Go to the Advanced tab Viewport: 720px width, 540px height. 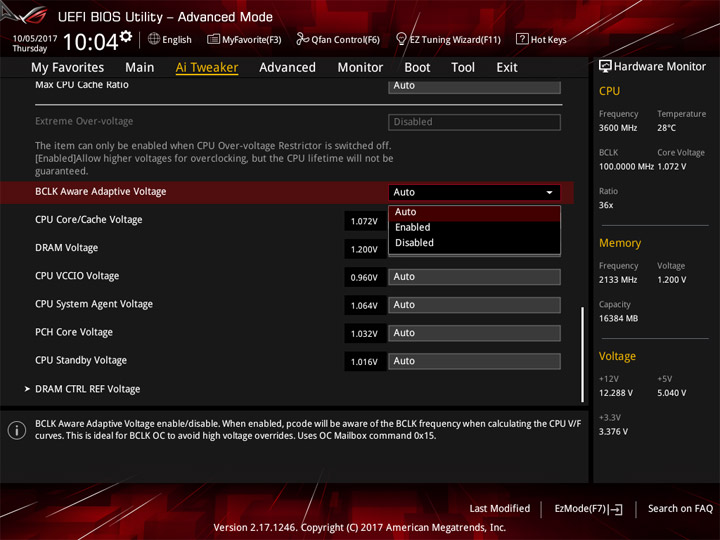pos(287,68)
